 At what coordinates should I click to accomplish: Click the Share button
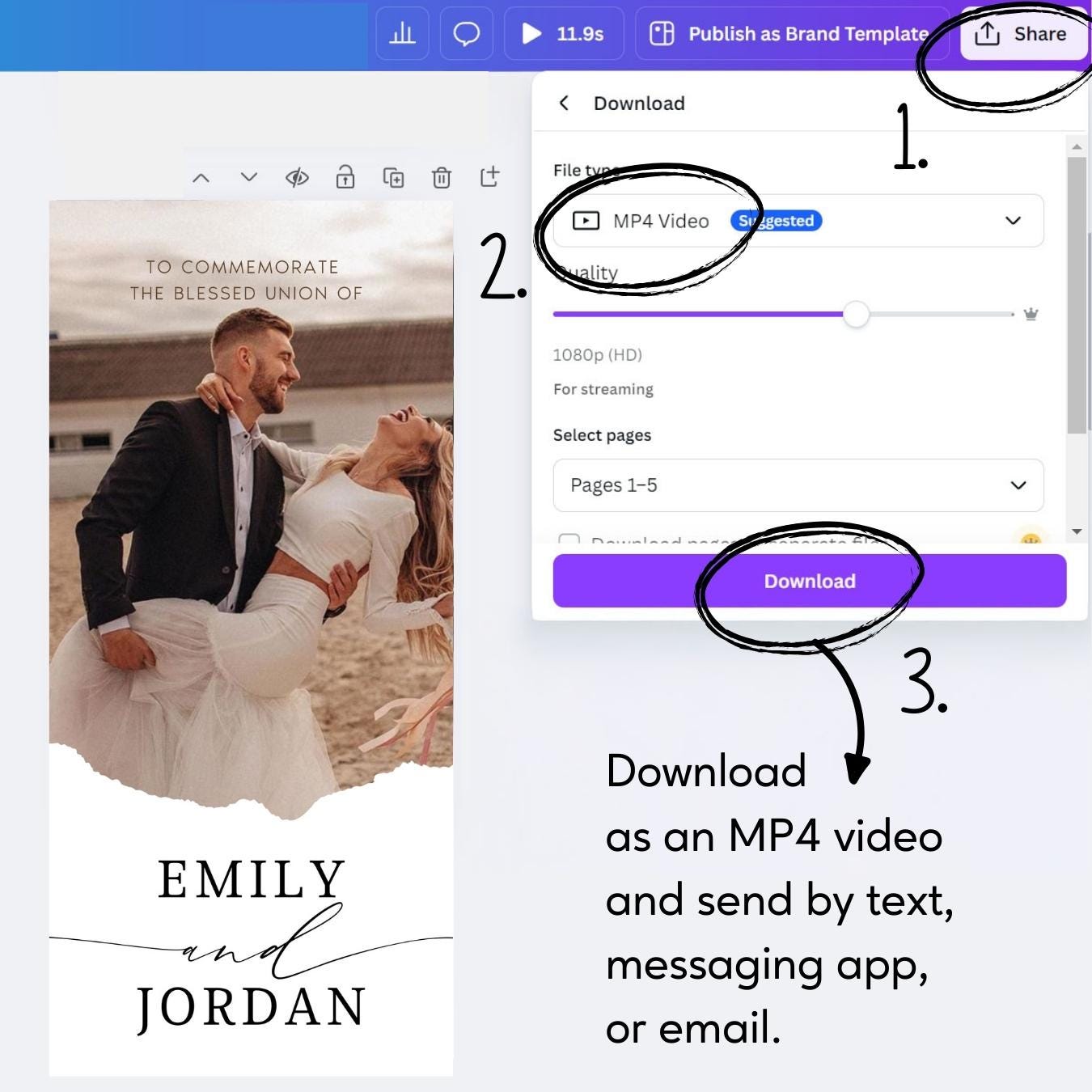coord(1024,33)
